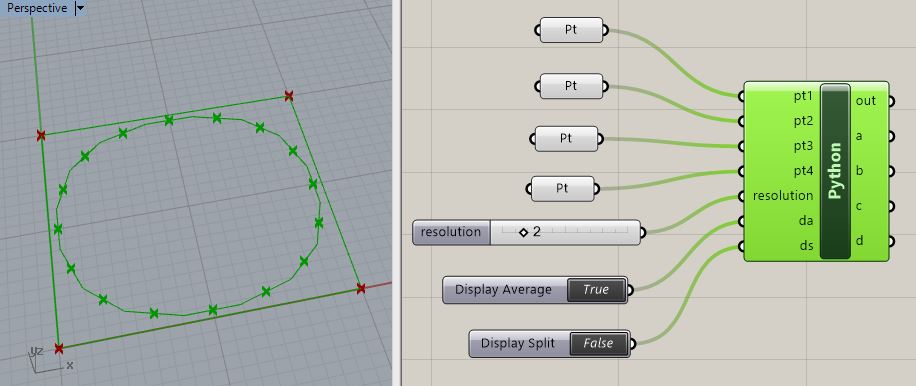
Task: Select the Pt parameter wired to pt3
Action: pyautogui.click(x=566, y=139)
